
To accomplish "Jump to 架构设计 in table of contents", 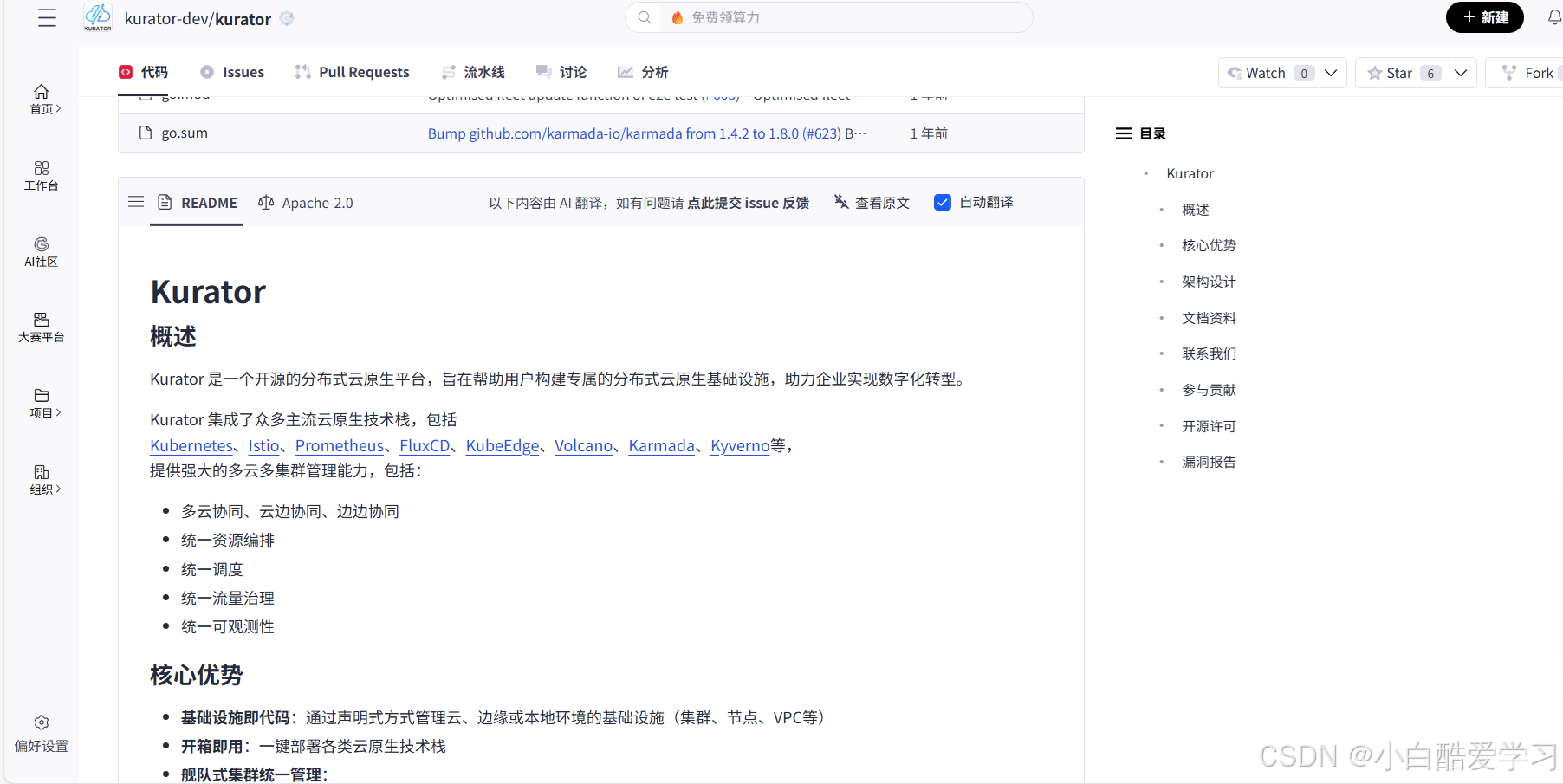I will pyautogui.click(x=1209, y=282).
